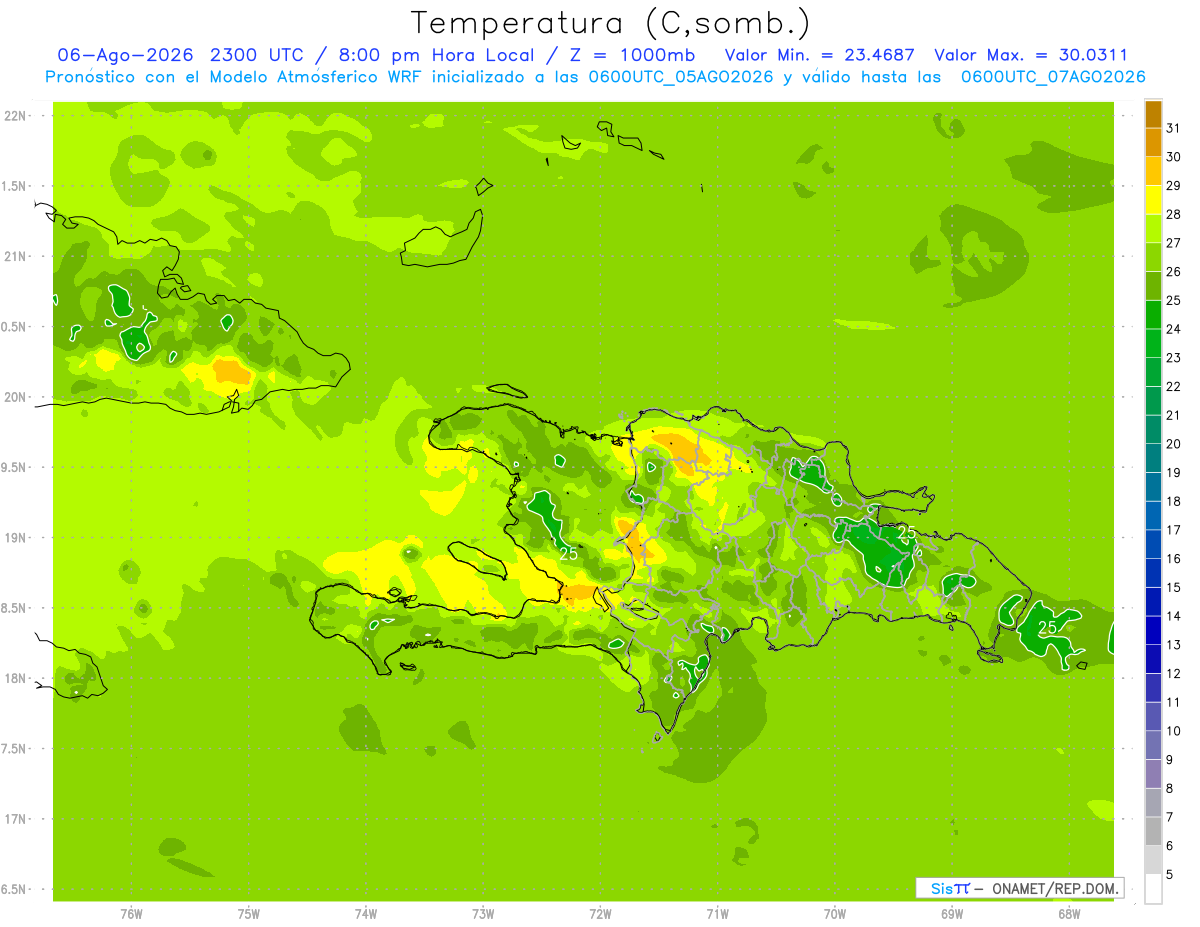Pick the white legend band below 5

pyautogui.click(x=1153, y=888)
